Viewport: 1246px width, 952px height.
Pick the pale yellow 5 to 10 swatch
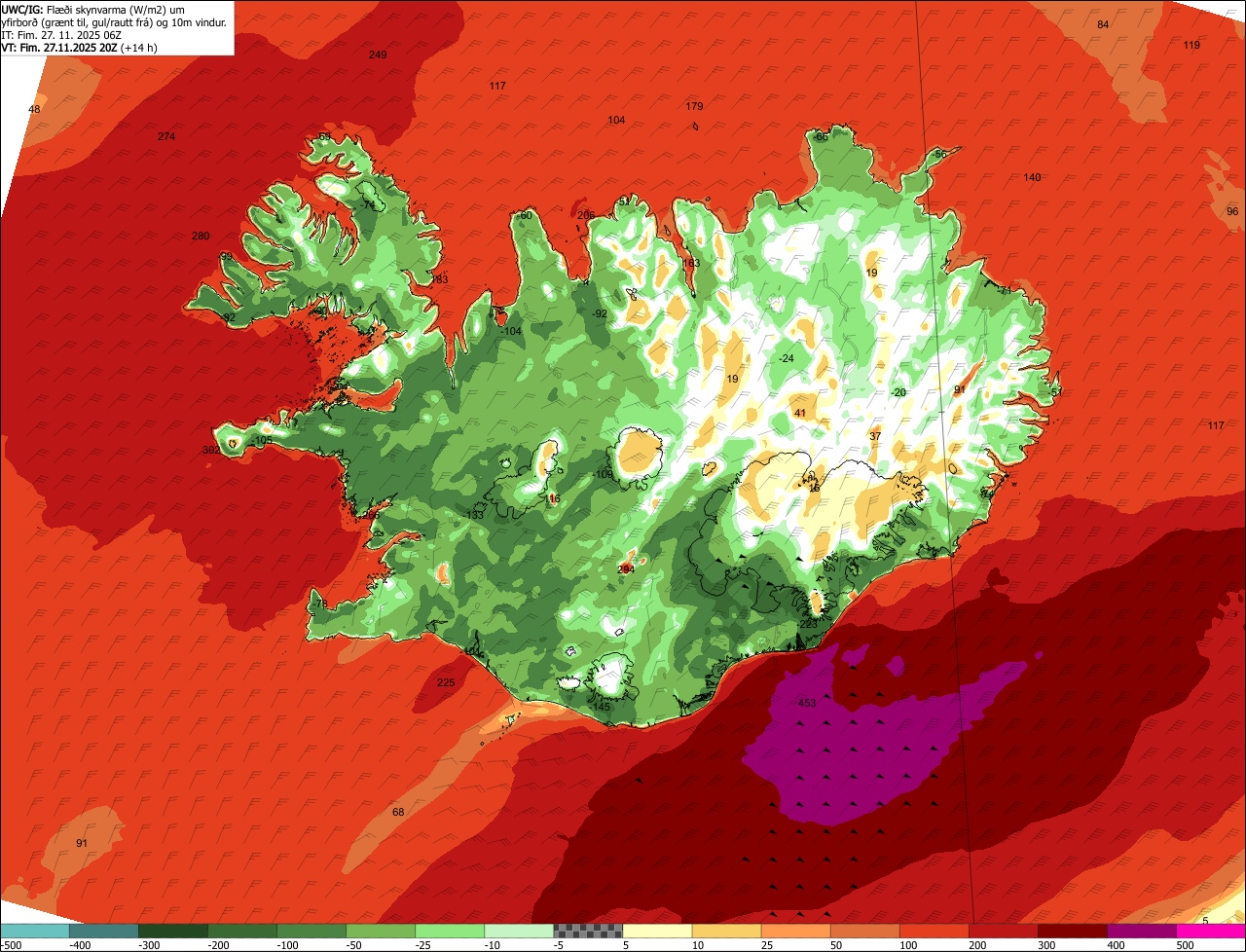pos(657,931)
